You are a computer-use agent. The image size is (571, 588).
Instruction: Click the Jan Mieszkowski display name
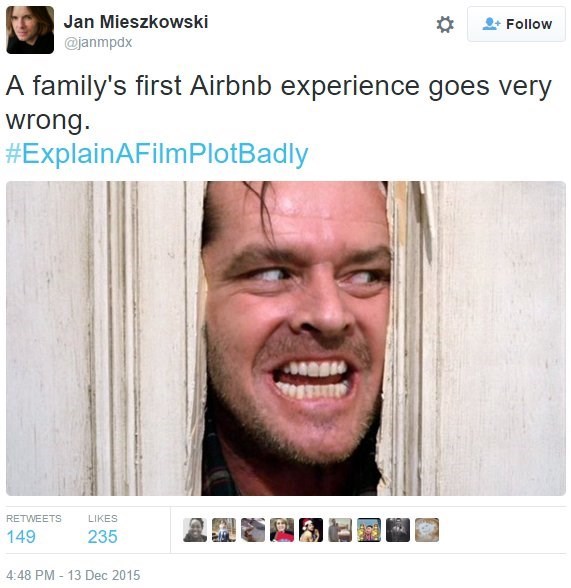click(x=136, y=22)
